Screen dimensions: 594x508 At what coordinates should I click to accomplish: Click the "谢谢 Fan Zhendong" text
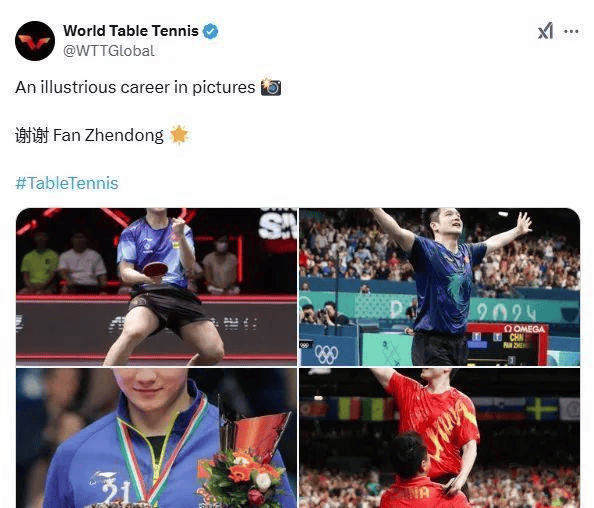click(89, 135)
